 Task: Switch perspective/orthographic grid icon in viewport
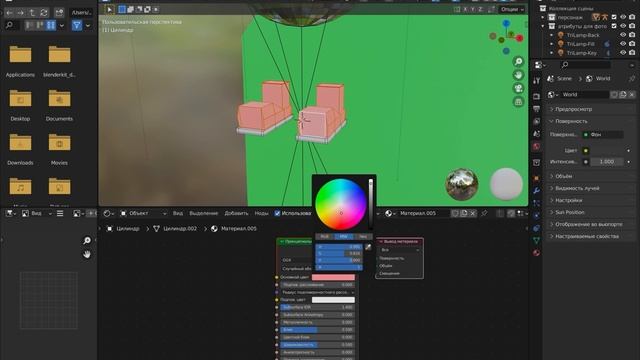(518, 102)
